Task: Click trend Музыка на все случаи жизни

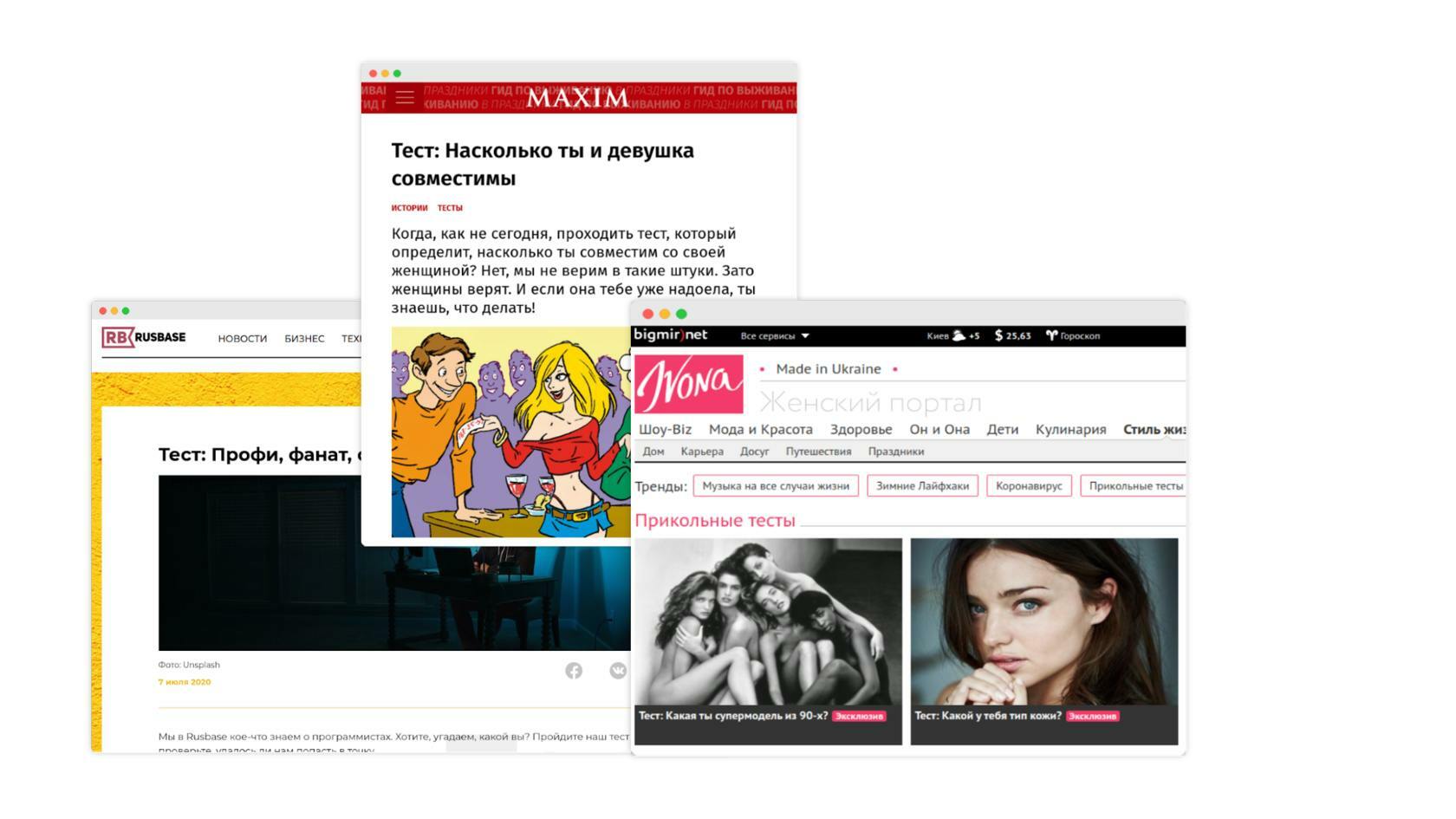Action: [x=776, y=486]
